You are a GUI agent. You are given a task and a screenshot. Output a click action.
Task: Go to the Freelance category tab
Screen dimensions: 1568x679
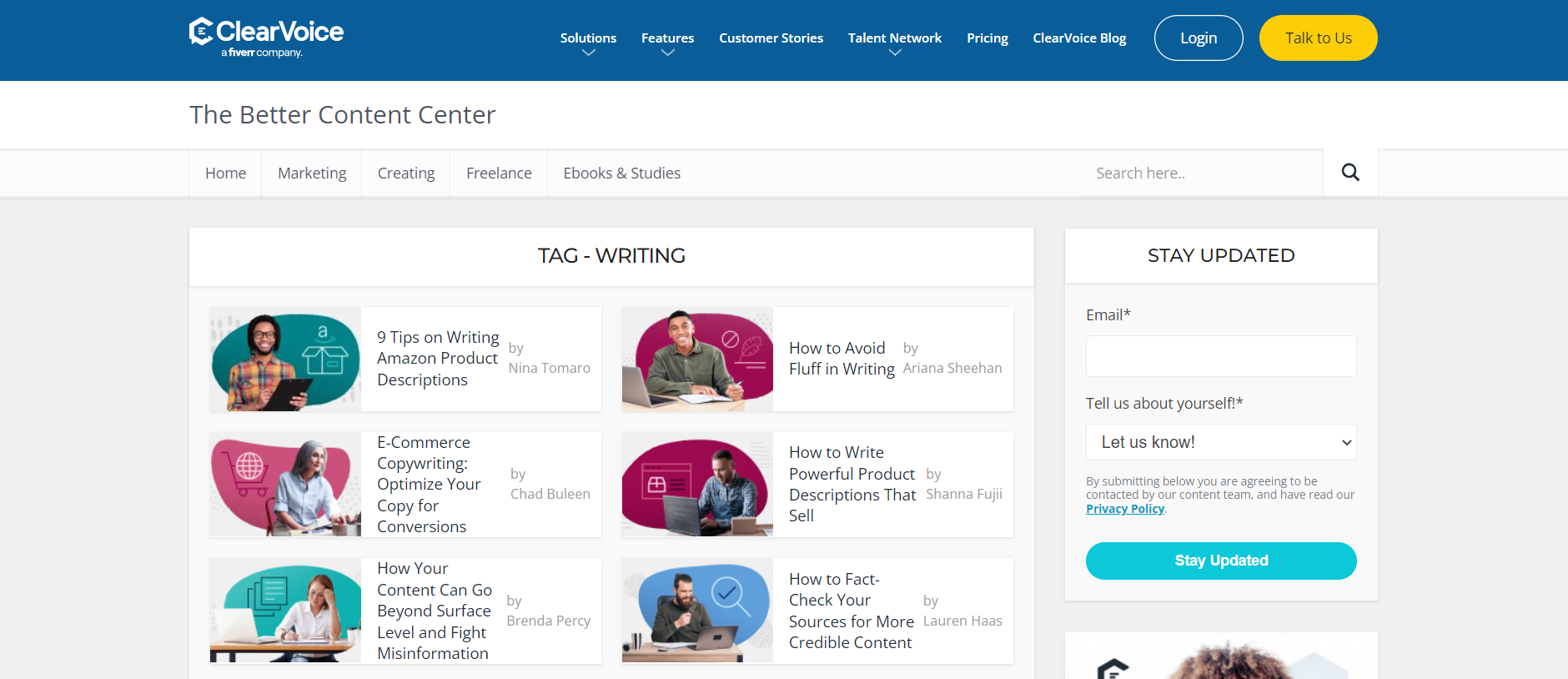click(x=499, y=174)
